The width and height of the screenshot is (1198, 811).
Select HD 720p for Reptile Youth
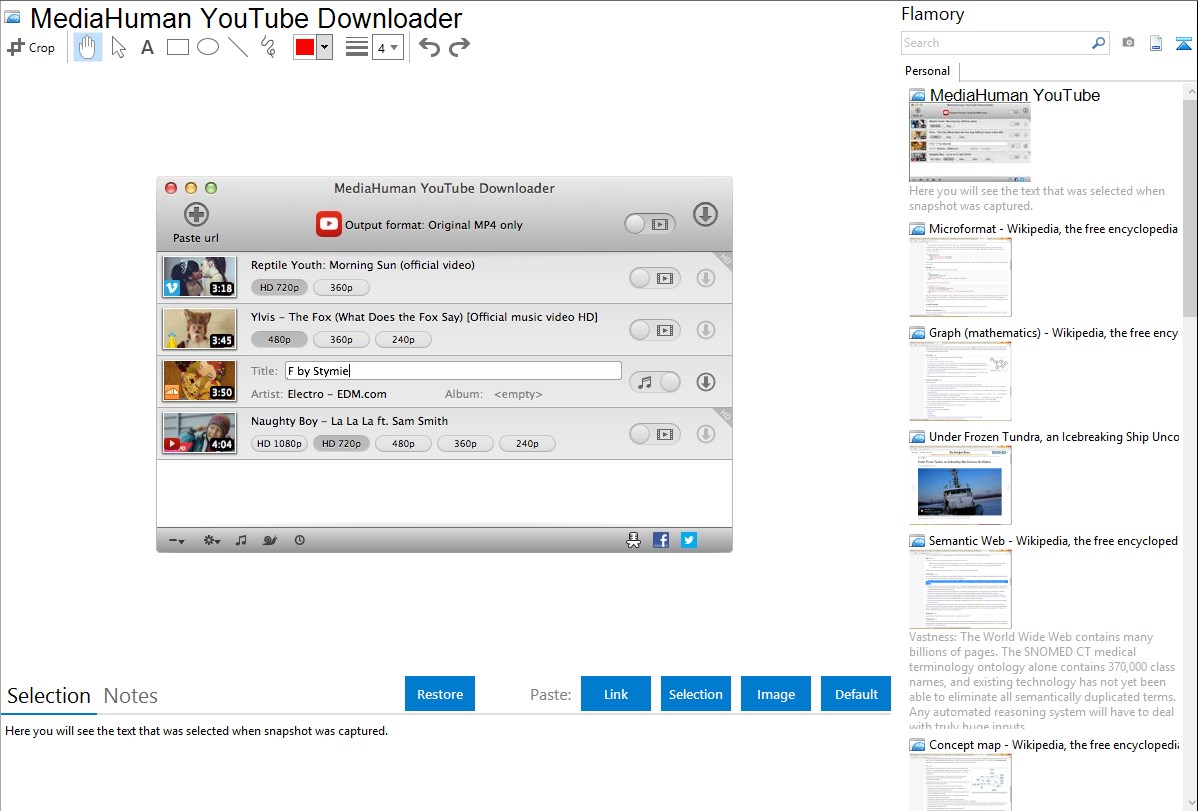(x=279, y=287)
